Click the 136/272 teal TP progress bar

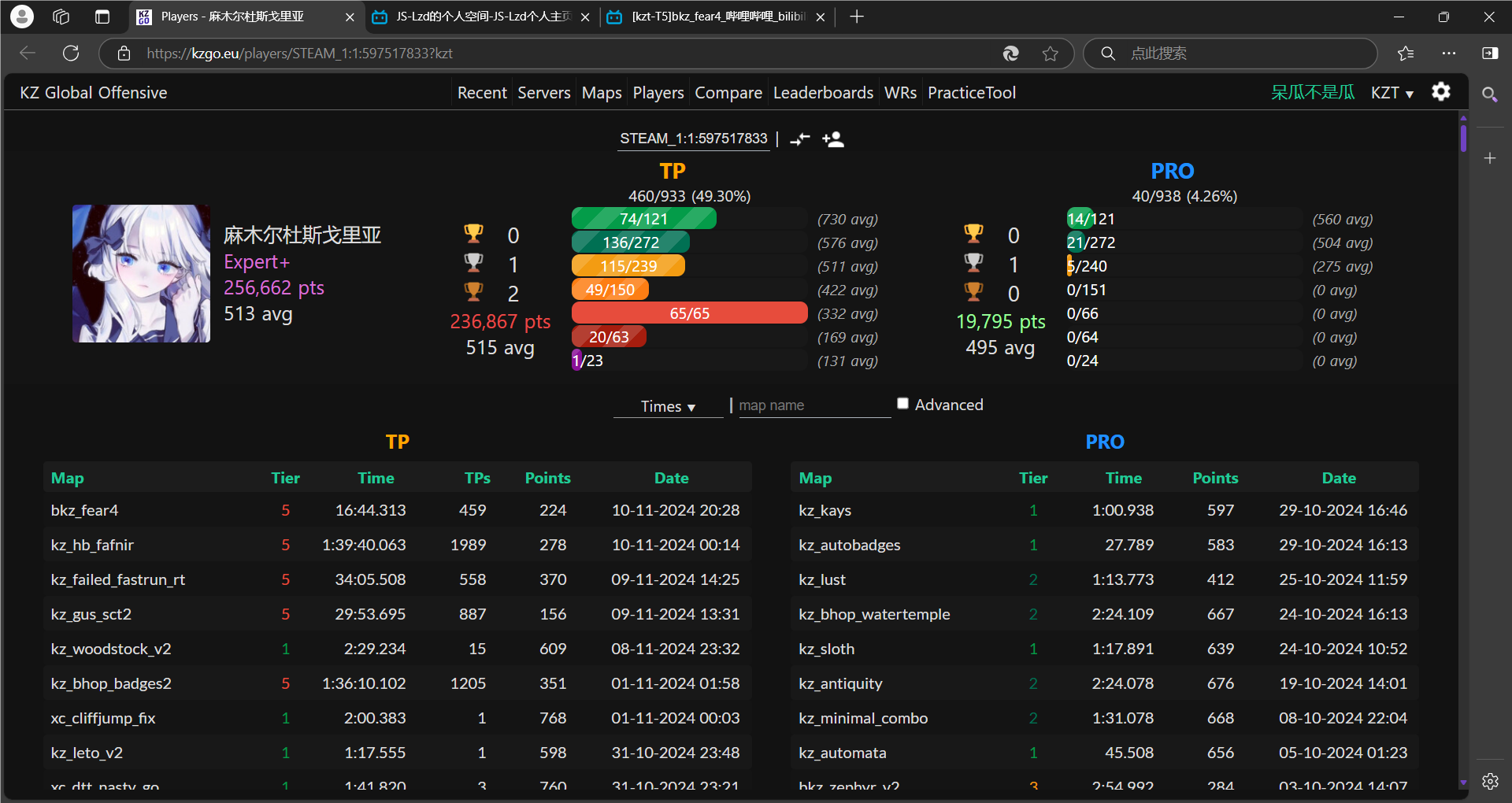631,242
